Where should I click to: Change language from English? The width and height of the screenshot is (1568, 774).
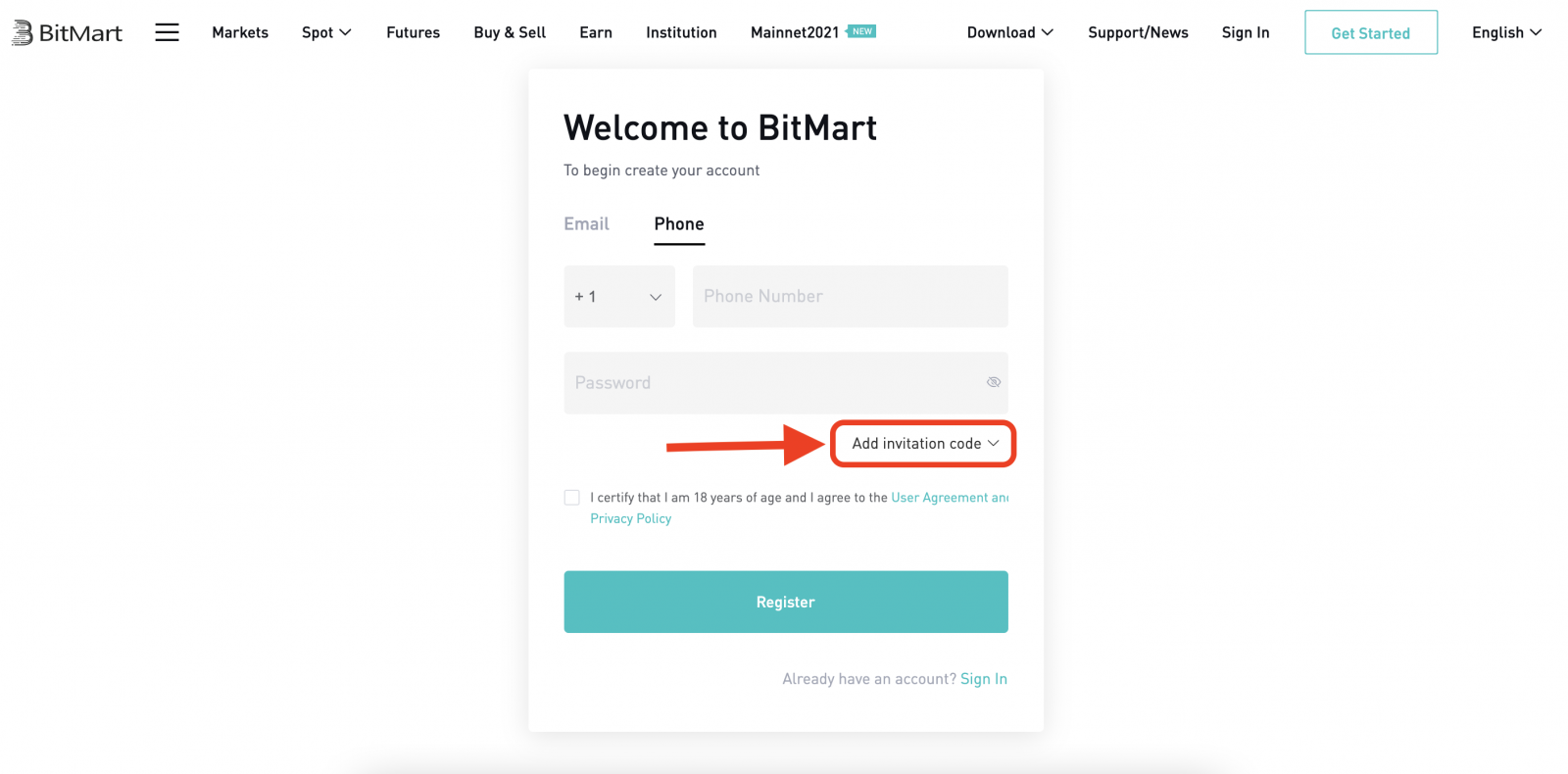[1506, 32]
